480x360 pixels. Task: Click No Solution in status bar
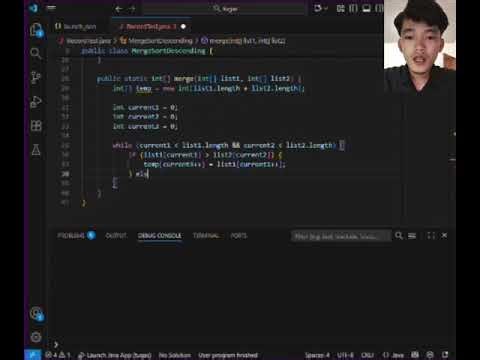pos(175,355)
